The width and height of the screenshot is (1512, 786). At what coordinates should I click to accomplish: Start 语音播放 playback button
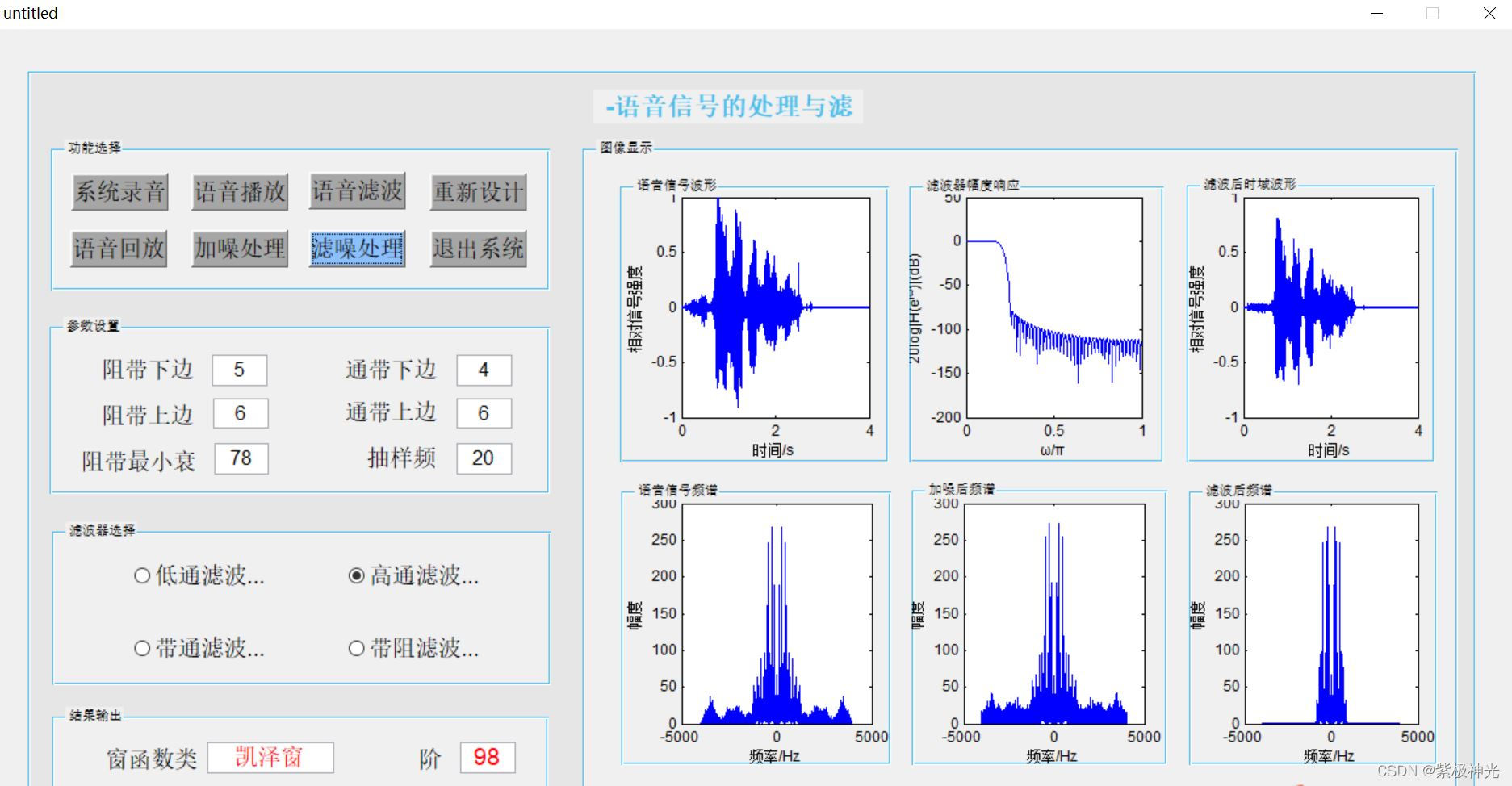pyautogui.click(x=240, y=192)
